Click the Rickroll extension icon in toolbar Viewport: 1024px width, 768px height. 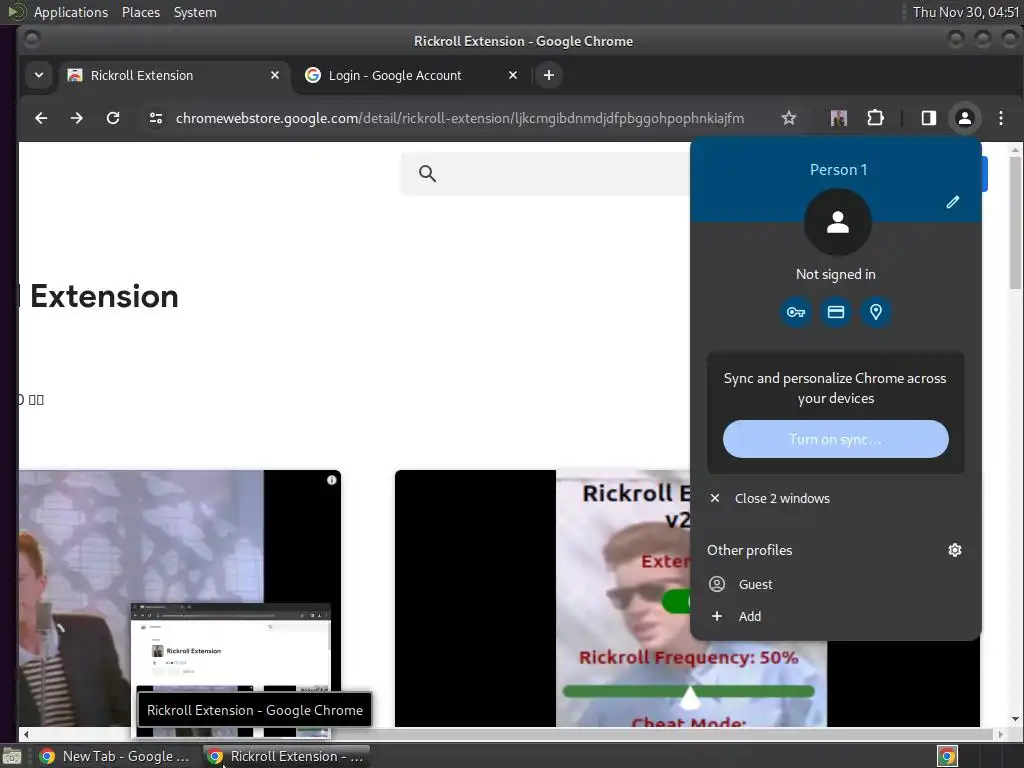coord(839,118)
